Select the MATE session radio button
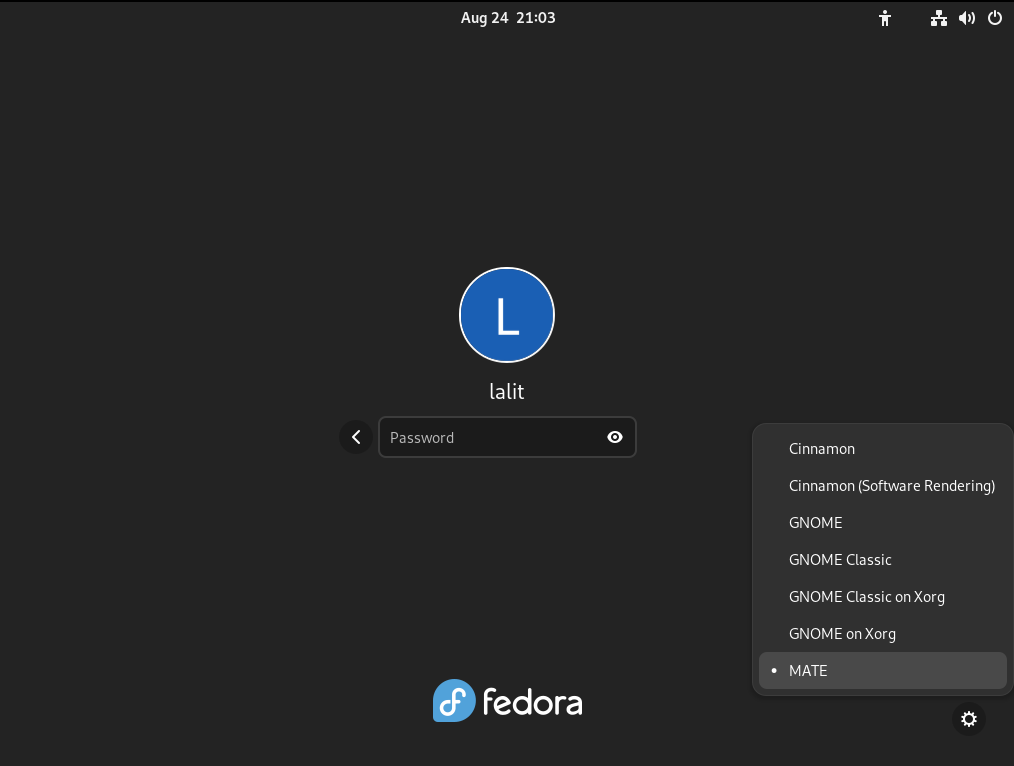 [x=774, y=670]
